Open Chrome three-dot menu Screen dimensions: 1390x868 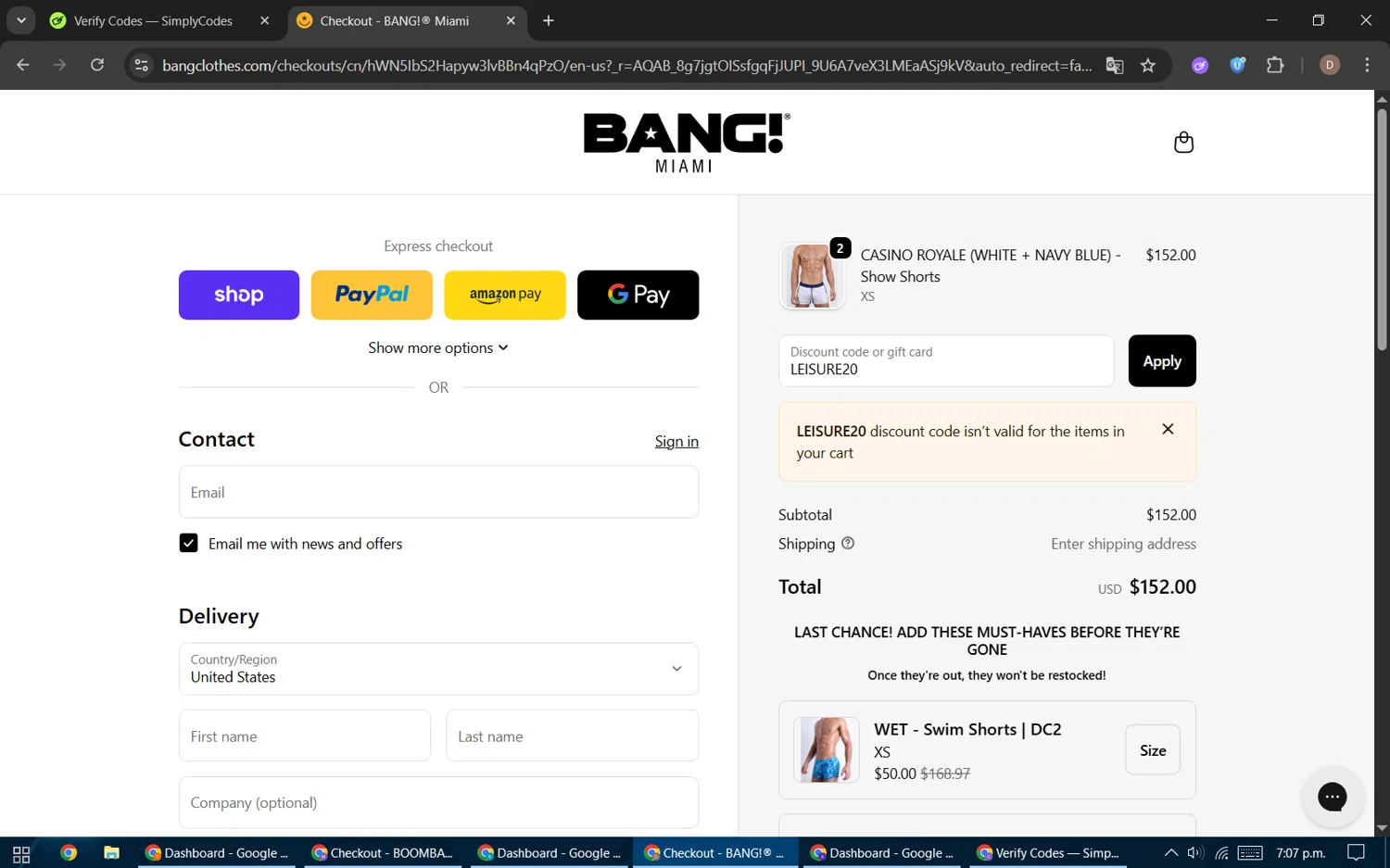(1367, 65)
